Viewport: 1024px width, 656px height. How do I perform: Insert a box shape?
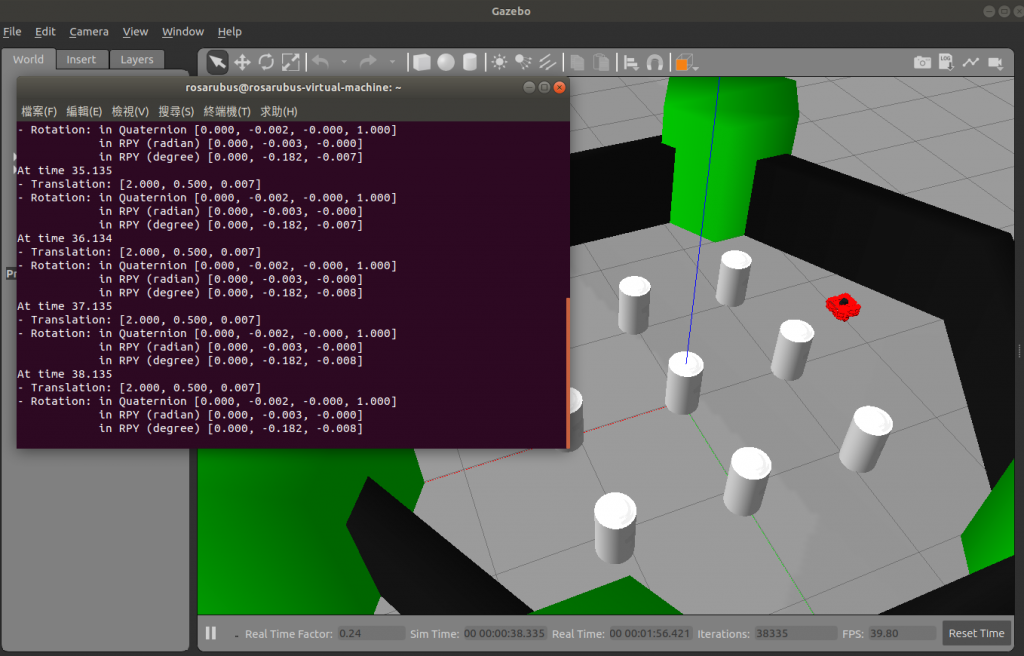pyautogui.click(x=422, y=63)
